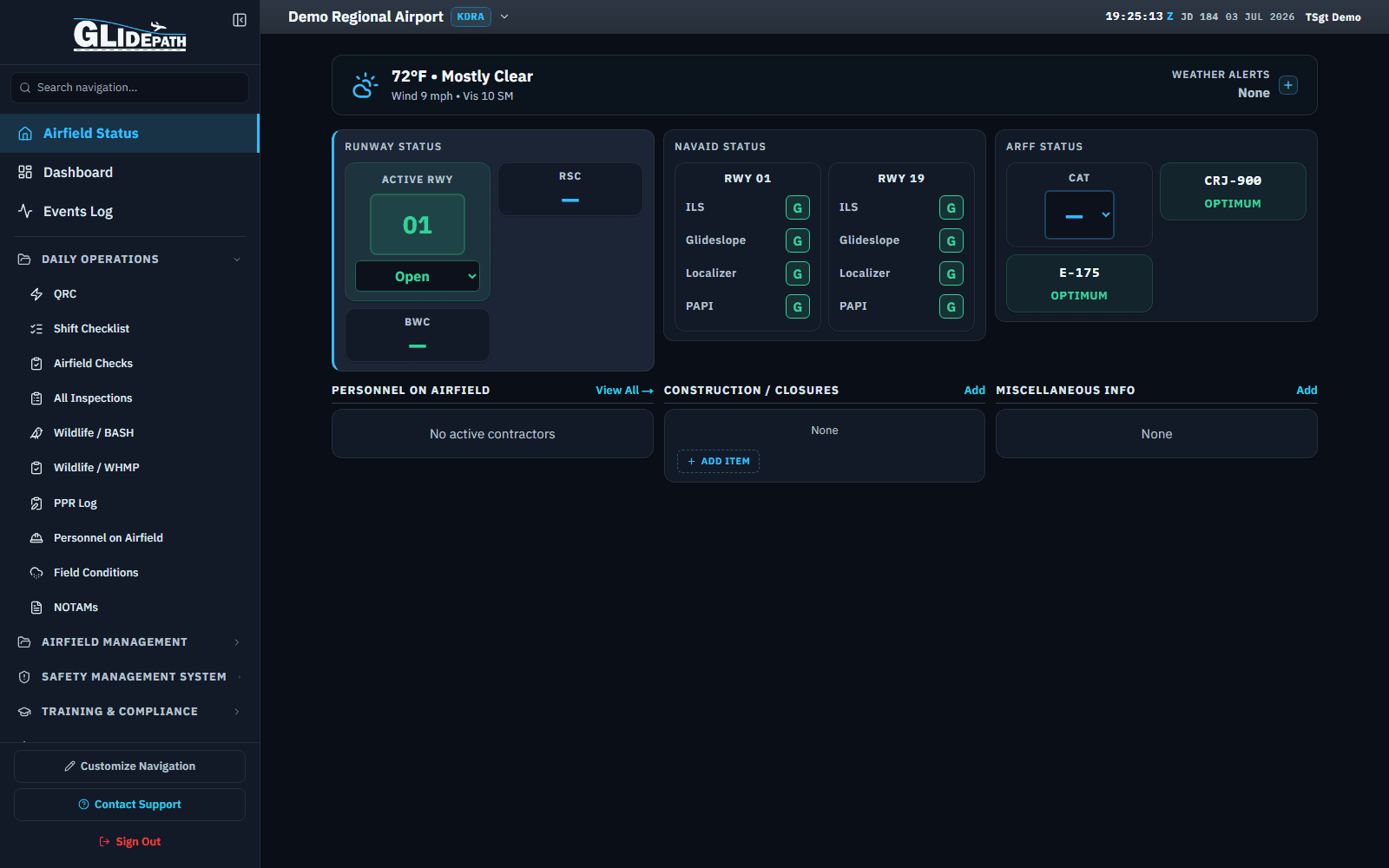
Task: Expand Airfield Management section
Action: pyautogui.click(x=129, y=642)
